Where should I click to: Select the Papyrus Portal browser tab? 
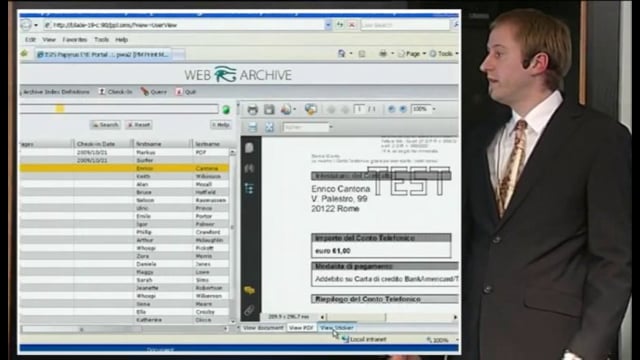[x=103, y=54]
